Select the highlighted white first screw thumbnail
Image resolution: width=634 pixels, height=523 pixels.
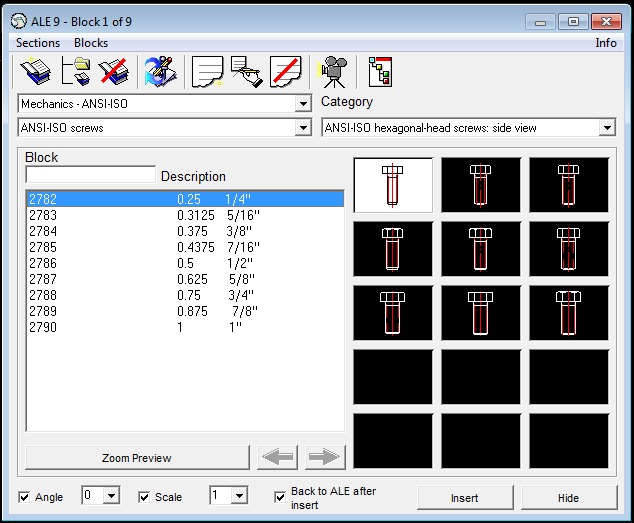(393, 185)
